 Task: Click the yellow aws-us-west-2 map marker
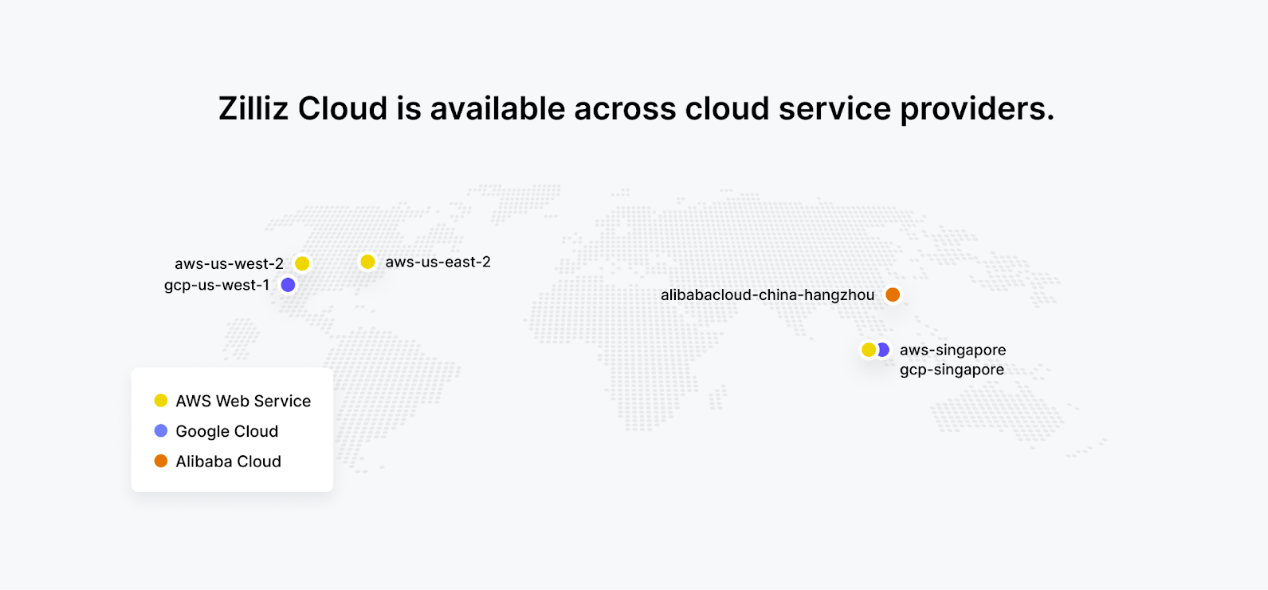302,264
